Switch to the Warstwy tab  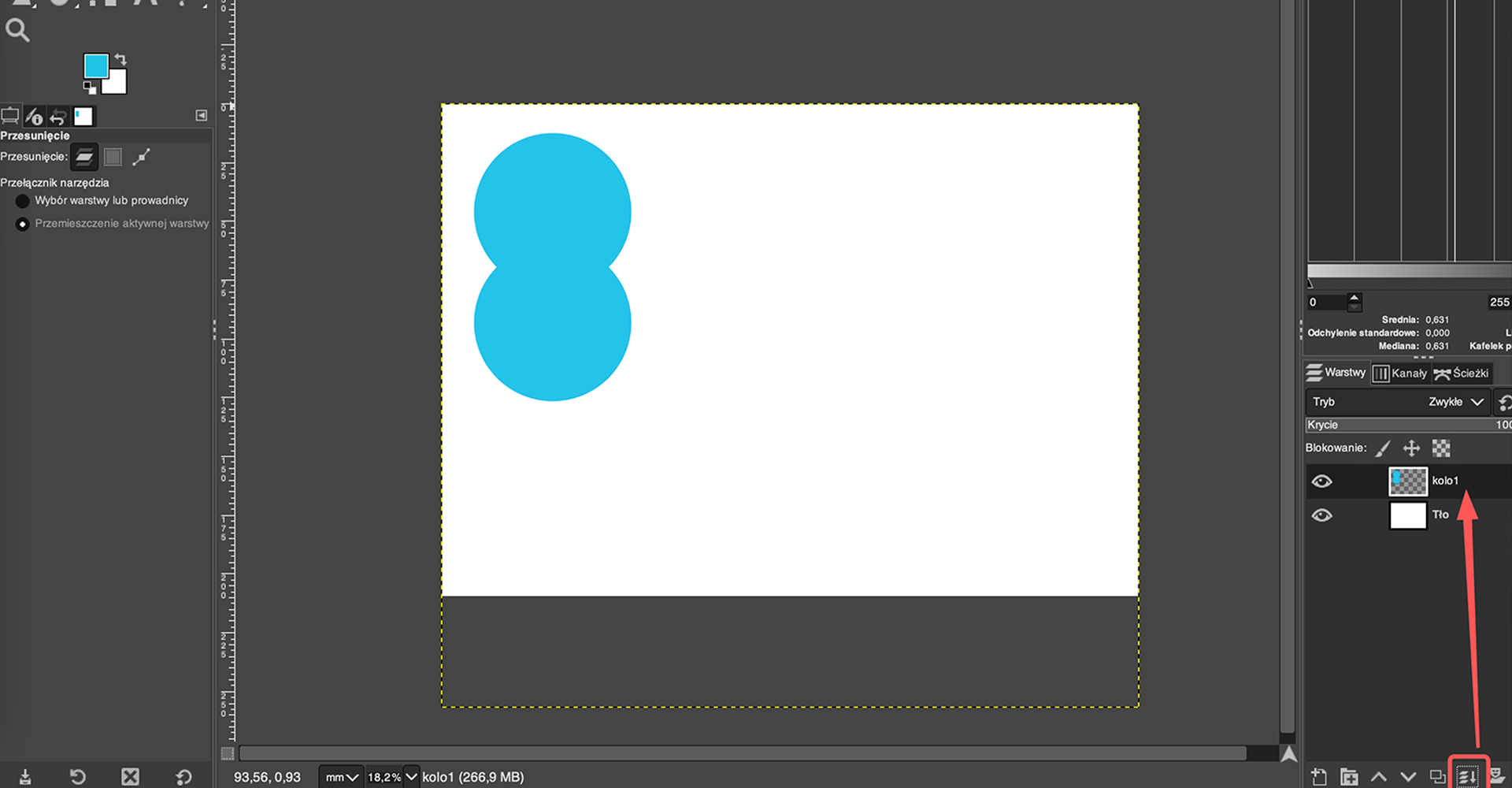(x=1336, y=373)
